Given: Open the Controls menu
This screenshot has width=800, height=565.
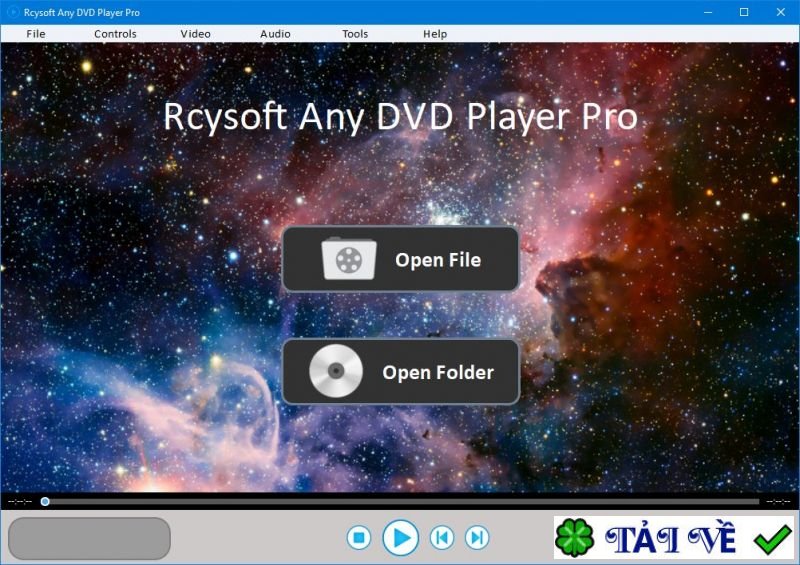Looking at the screenshot, I should click(115, 34).
